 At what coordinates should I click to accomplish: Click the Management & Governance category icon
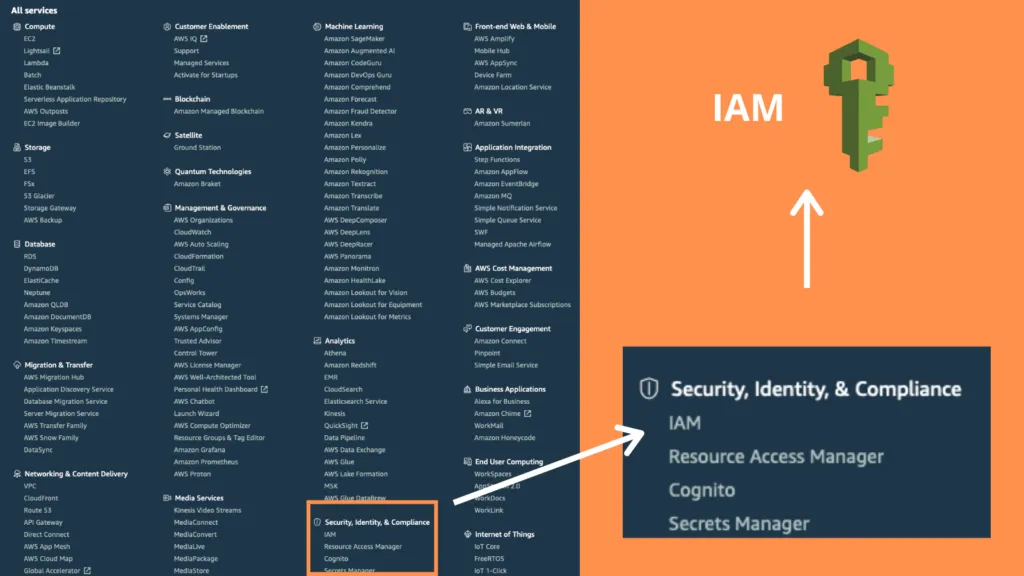[x=167, y=208]
